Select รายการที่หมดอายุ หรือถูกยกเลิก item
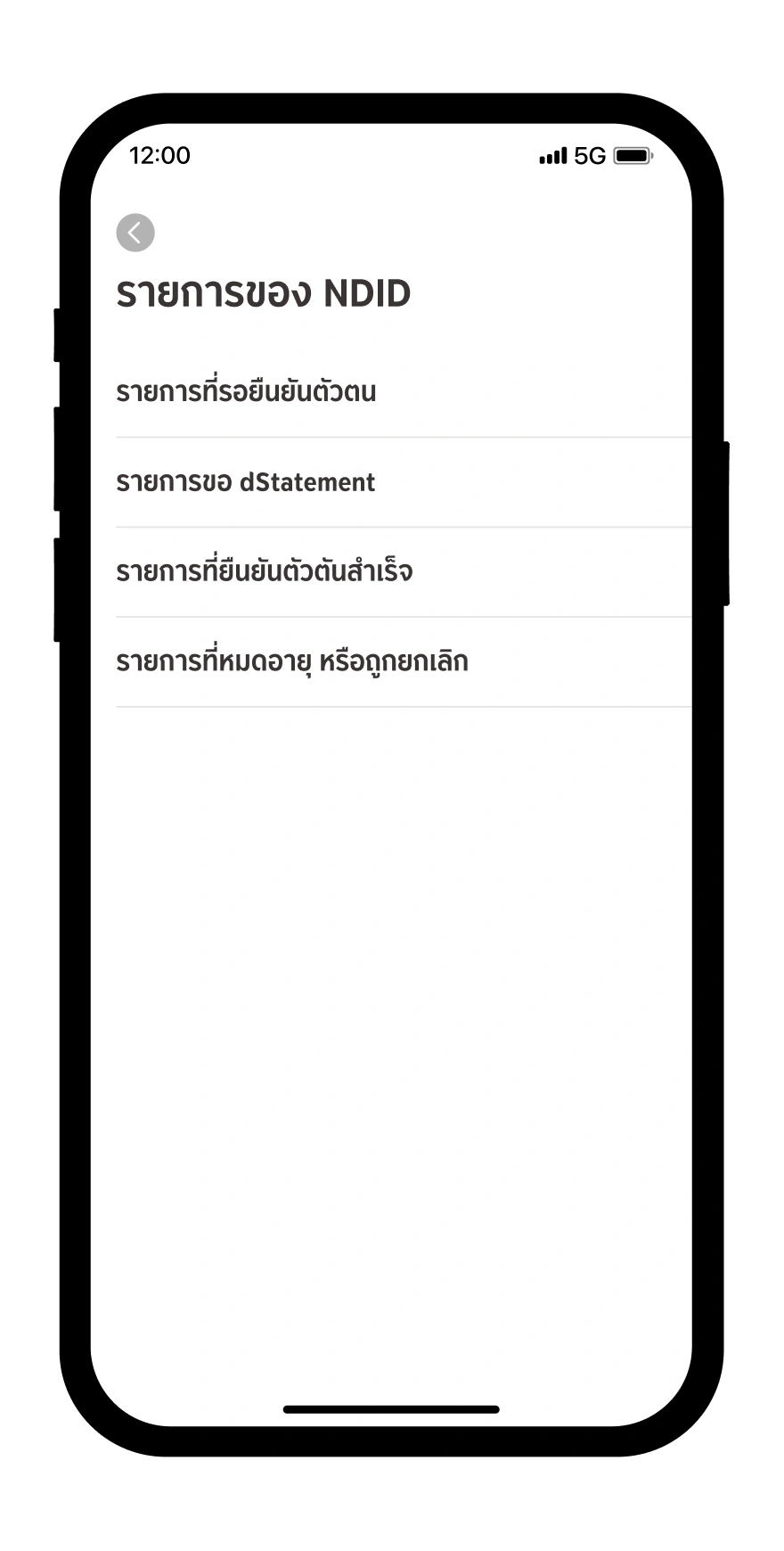 point(292,661)
